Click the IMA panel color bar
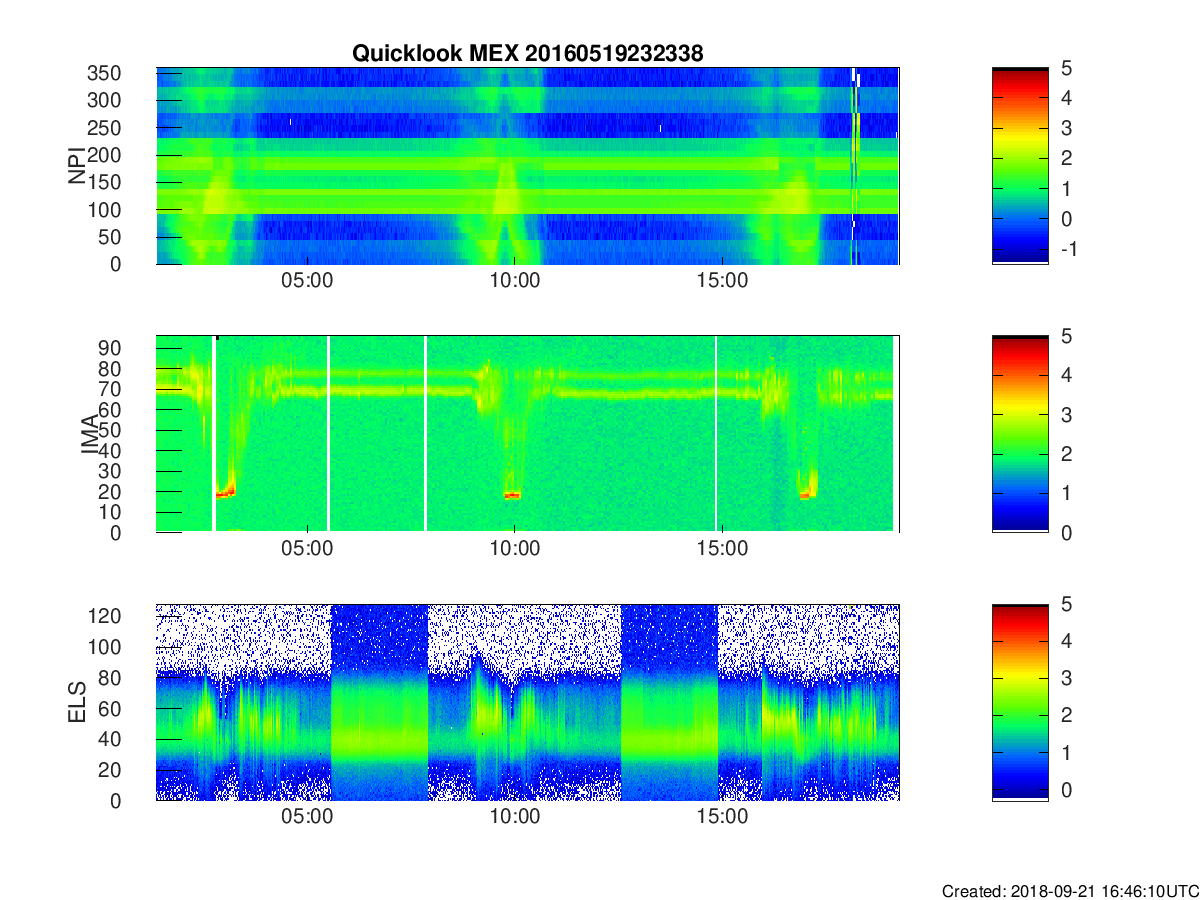Viewport: 1200px width, 900px height. [1020, 434]
